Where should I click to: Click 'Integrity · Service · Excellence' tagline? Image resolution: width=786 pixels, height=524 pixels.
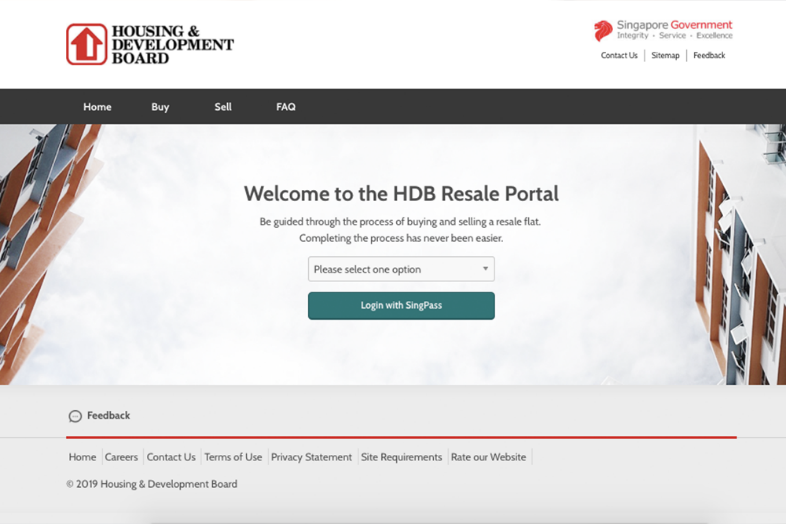(675, 36)
